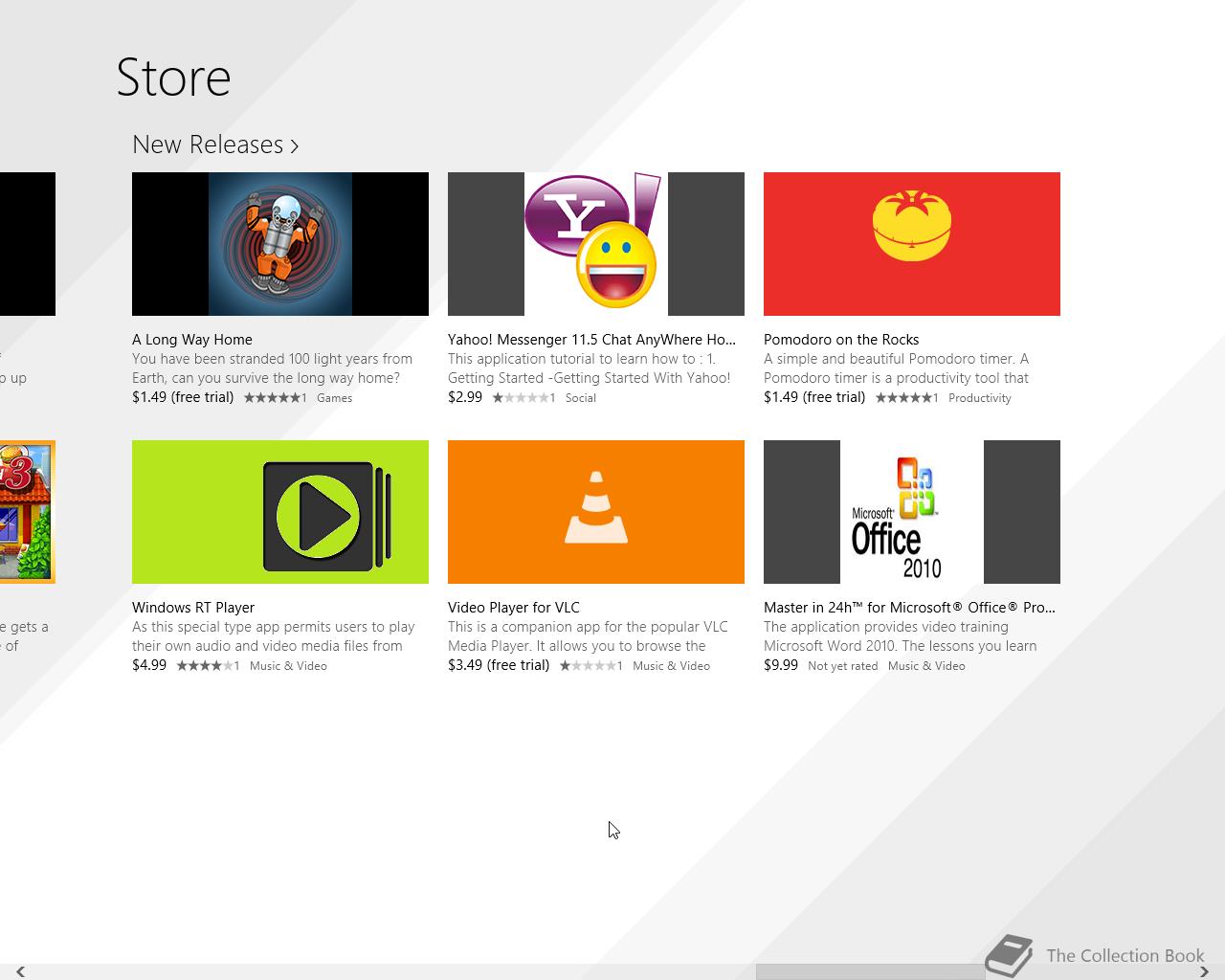Screen dimensions: 1225x980
Task: Click the Social category label
Action: click(580, 398)
